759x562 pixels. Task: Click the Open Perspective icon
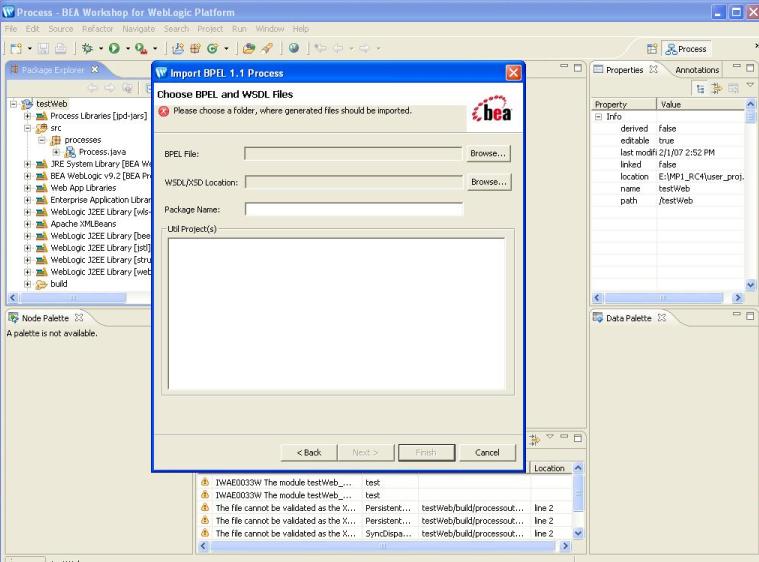[x=652, y=48]
